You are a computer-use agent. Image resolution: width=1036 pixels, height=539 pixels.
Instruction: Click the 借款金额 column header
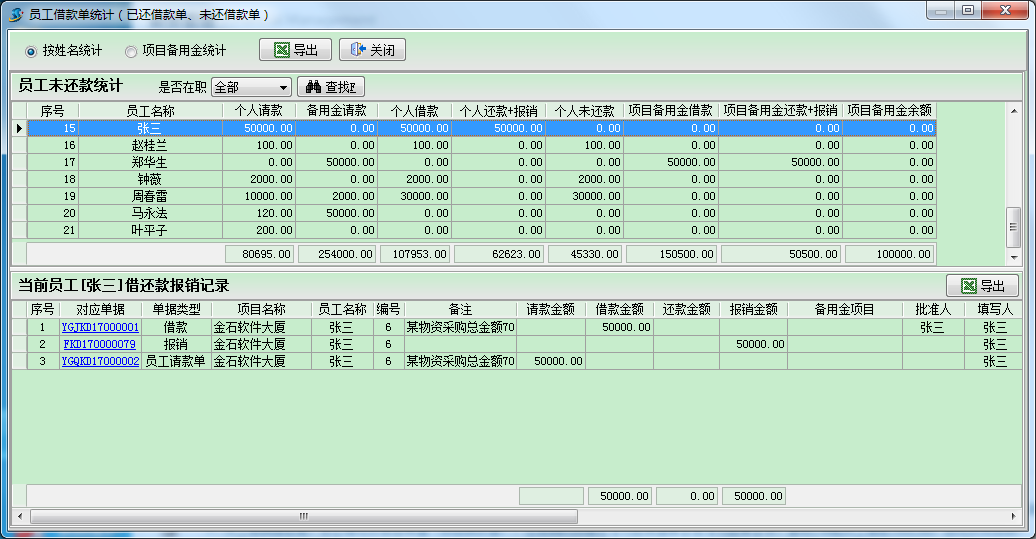(620, 309)
